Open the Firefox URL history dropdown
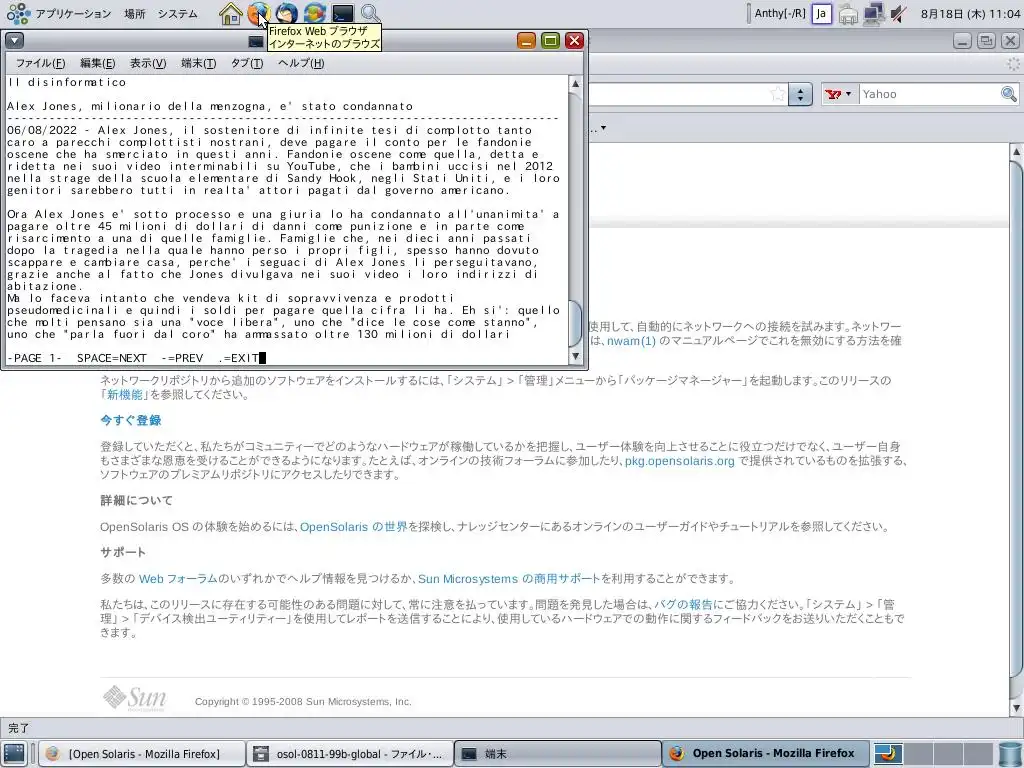The image size is (1024, 768). [800, 94]
